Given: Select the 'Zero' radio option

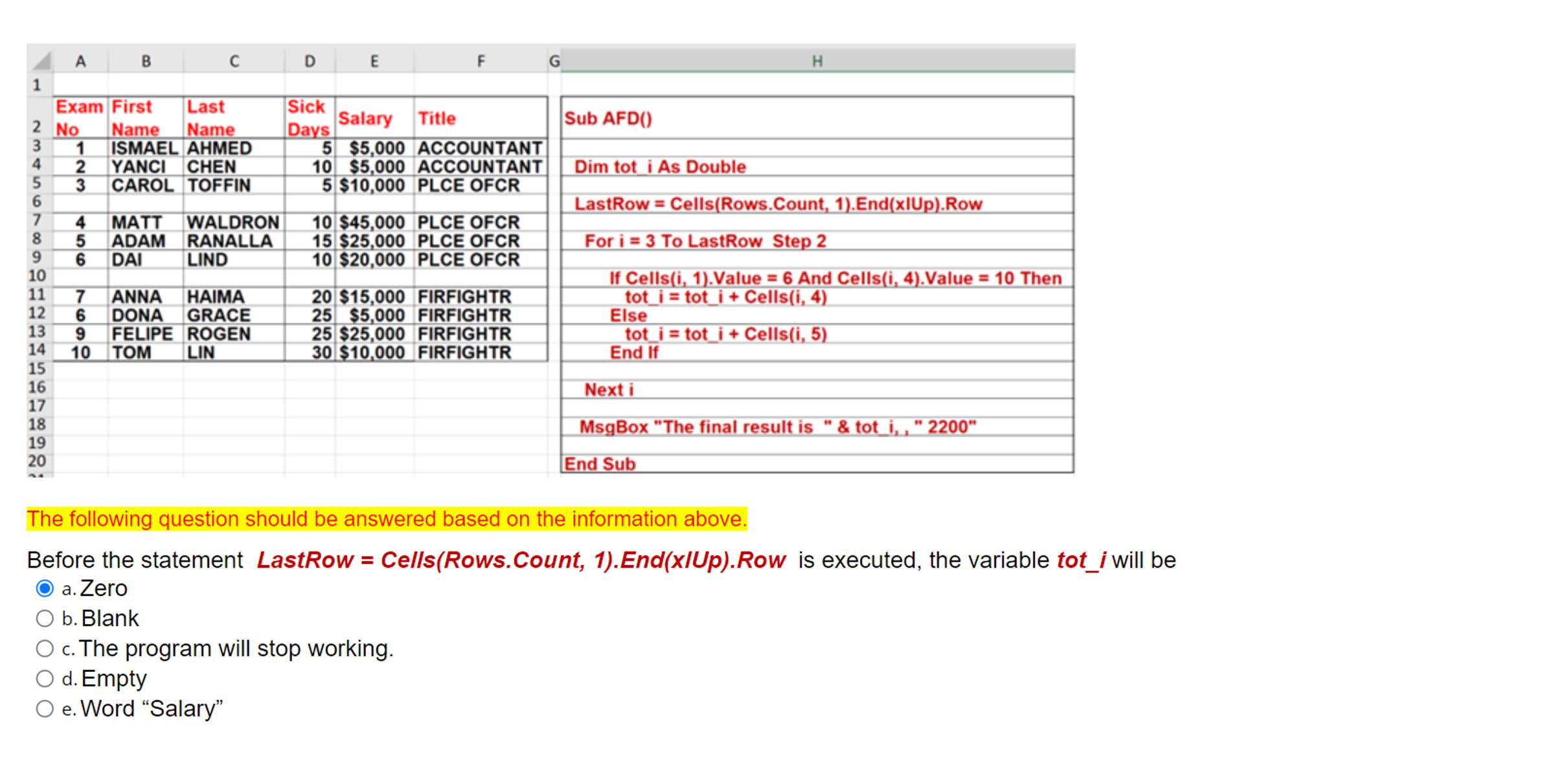Looking at the screenshot, I should click(x=44, y=588).
